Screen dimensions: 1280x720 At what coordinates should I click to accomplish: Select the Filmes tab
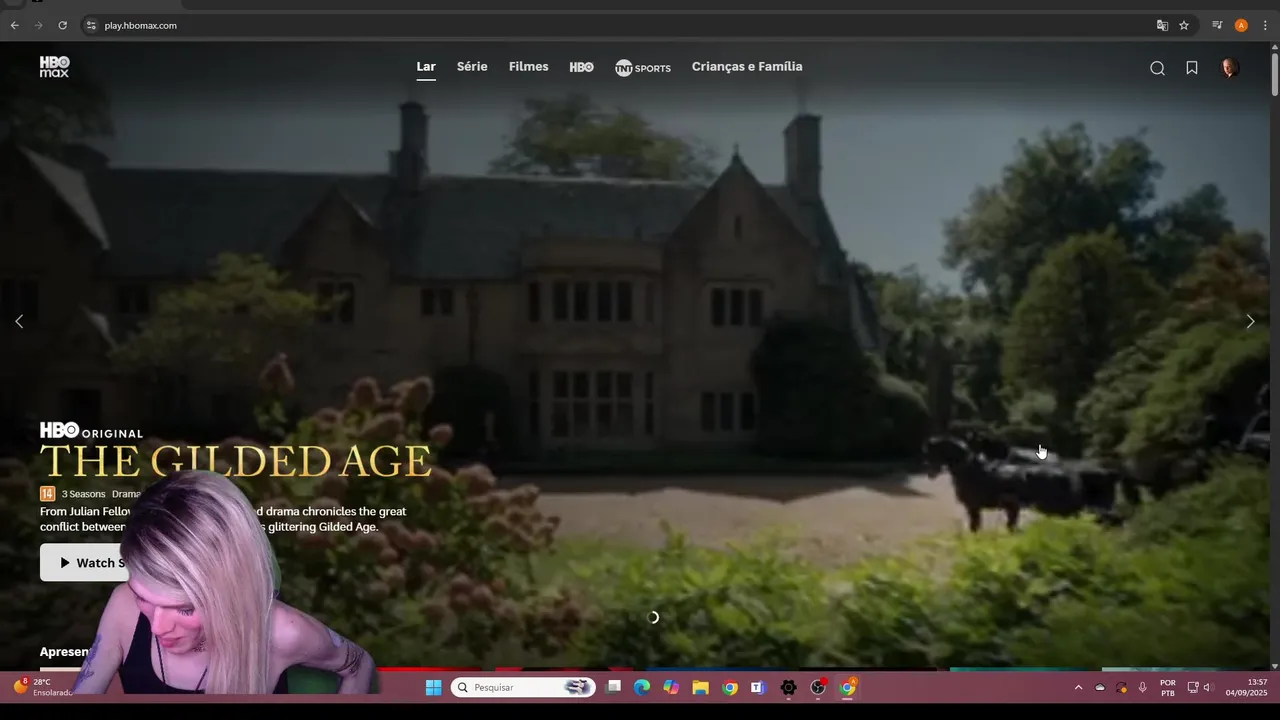point(528,67)
